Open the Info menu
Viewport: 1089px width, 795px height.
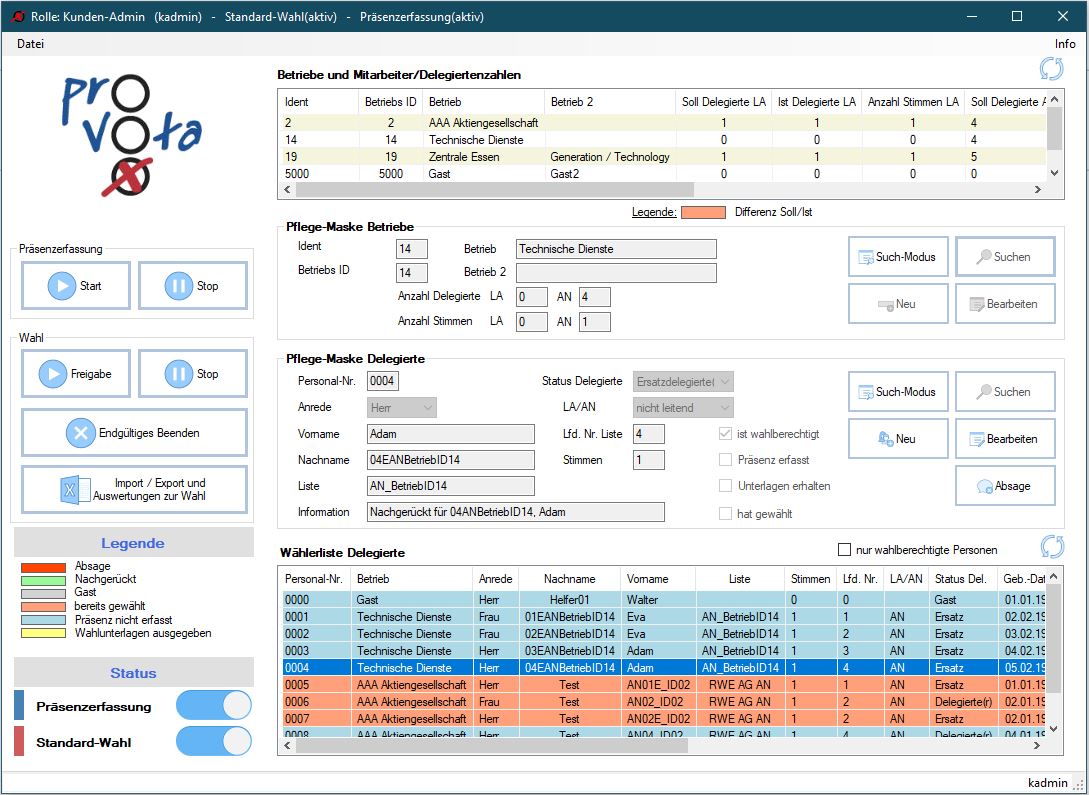coord(1064,44)
